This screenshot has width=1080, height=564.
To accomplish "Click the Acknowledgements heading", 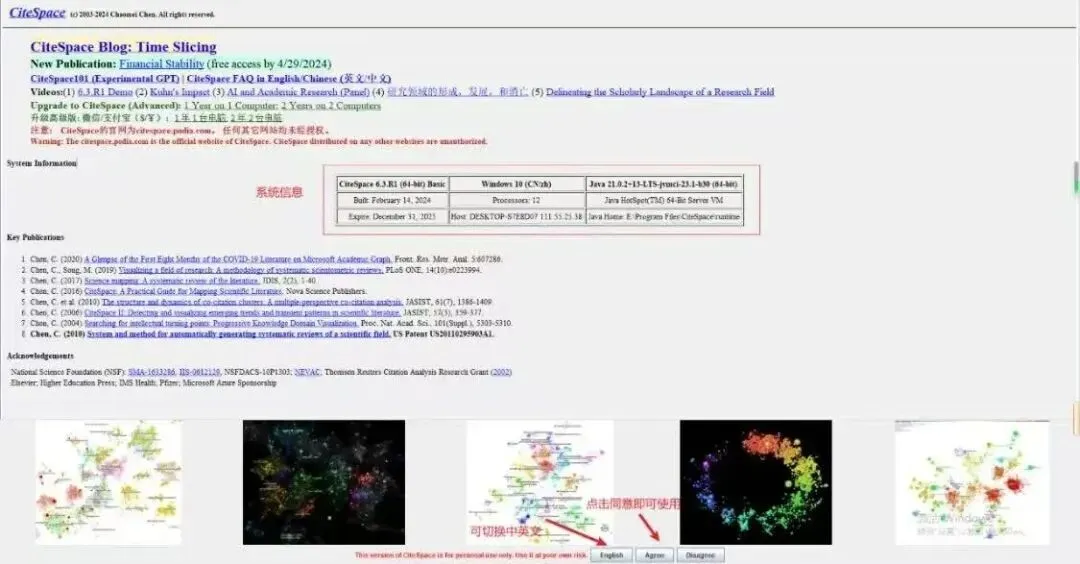I will [x=40, y=356].
